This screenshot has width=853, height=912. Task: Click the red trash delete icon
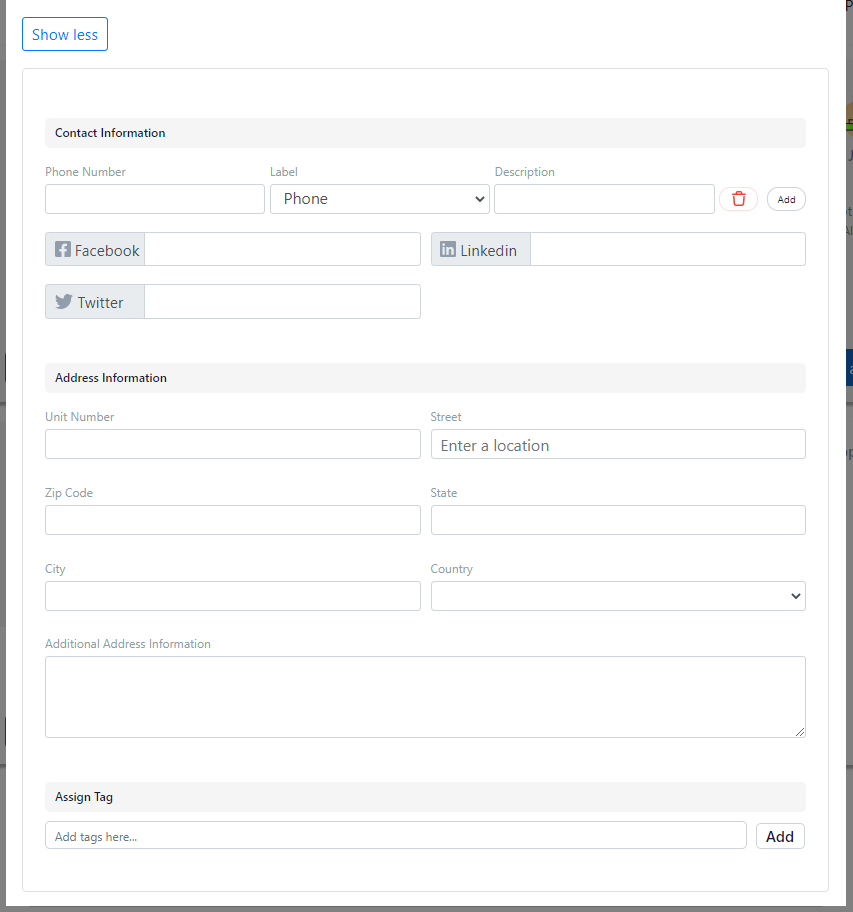click(738, 199)
